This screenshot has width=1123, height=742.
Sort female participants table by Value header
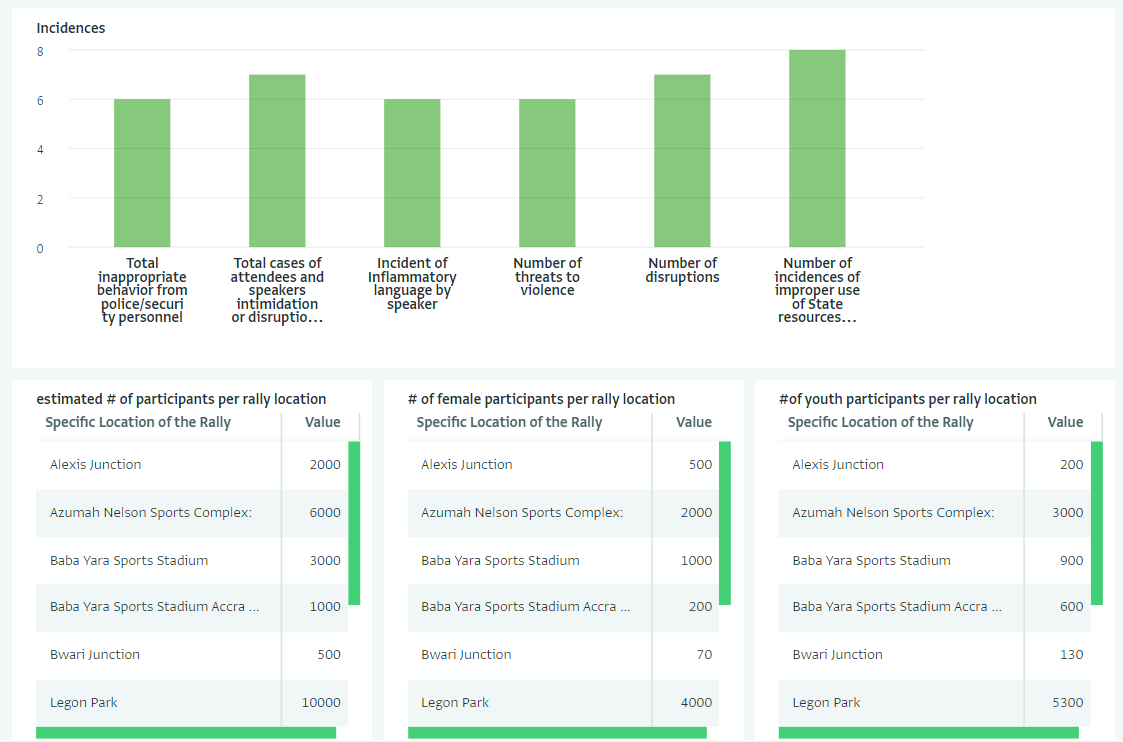(x=694, y=422)
